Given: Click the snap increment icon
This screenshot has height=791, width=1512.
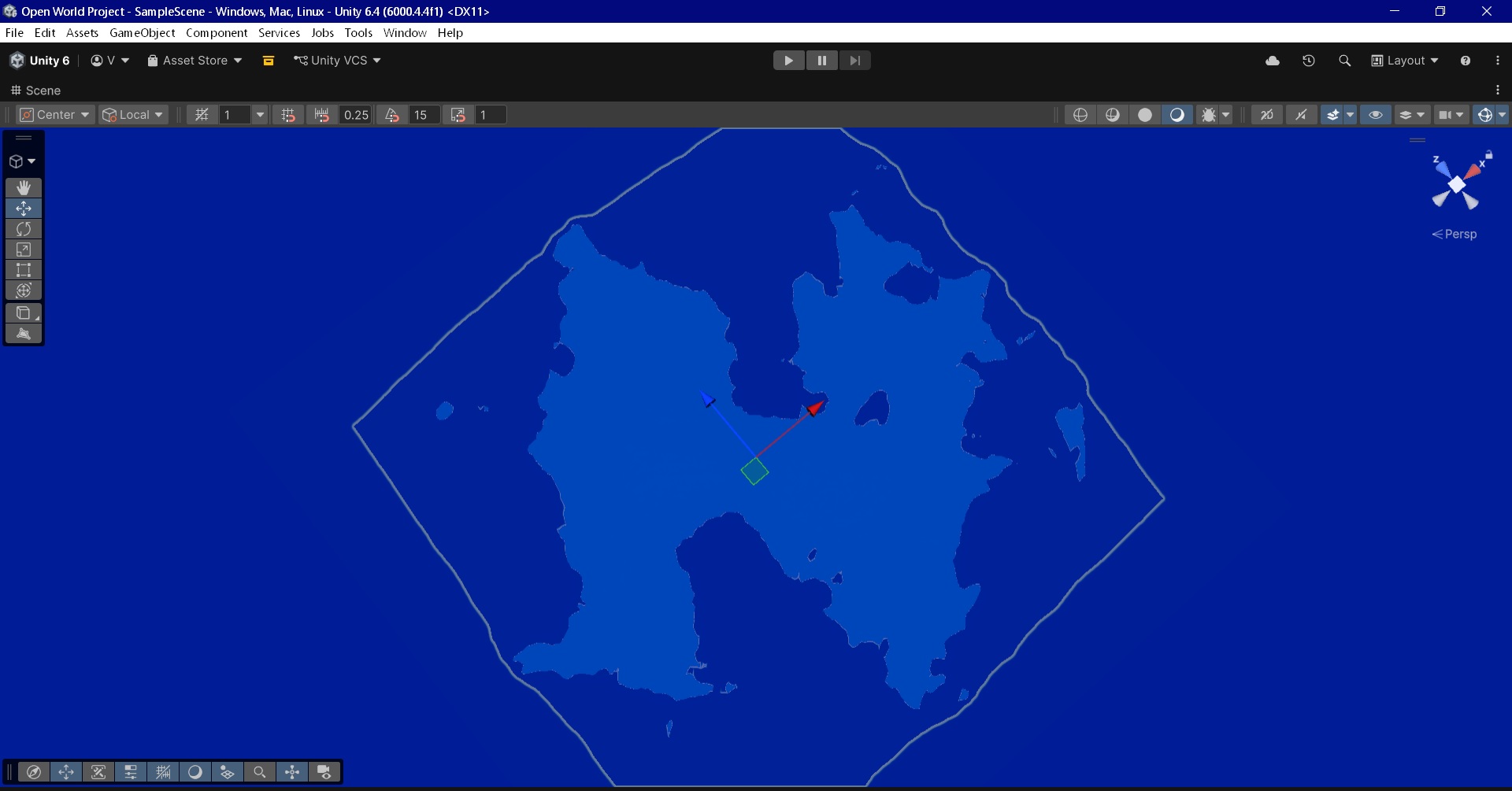Looking at the screenshot, I should tap(288, 115).
